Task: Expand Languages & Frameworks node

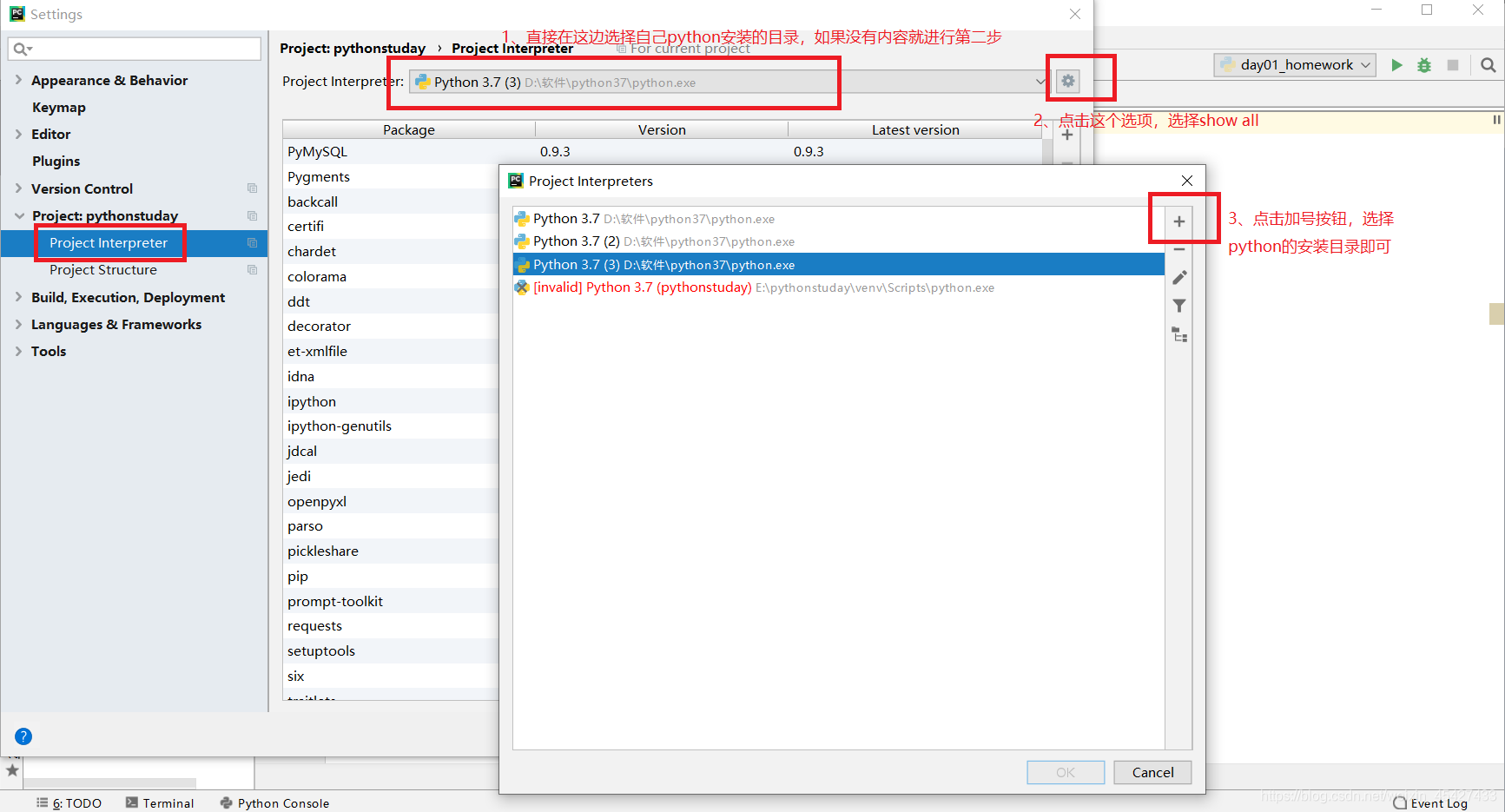Action: tap(18, 324)
